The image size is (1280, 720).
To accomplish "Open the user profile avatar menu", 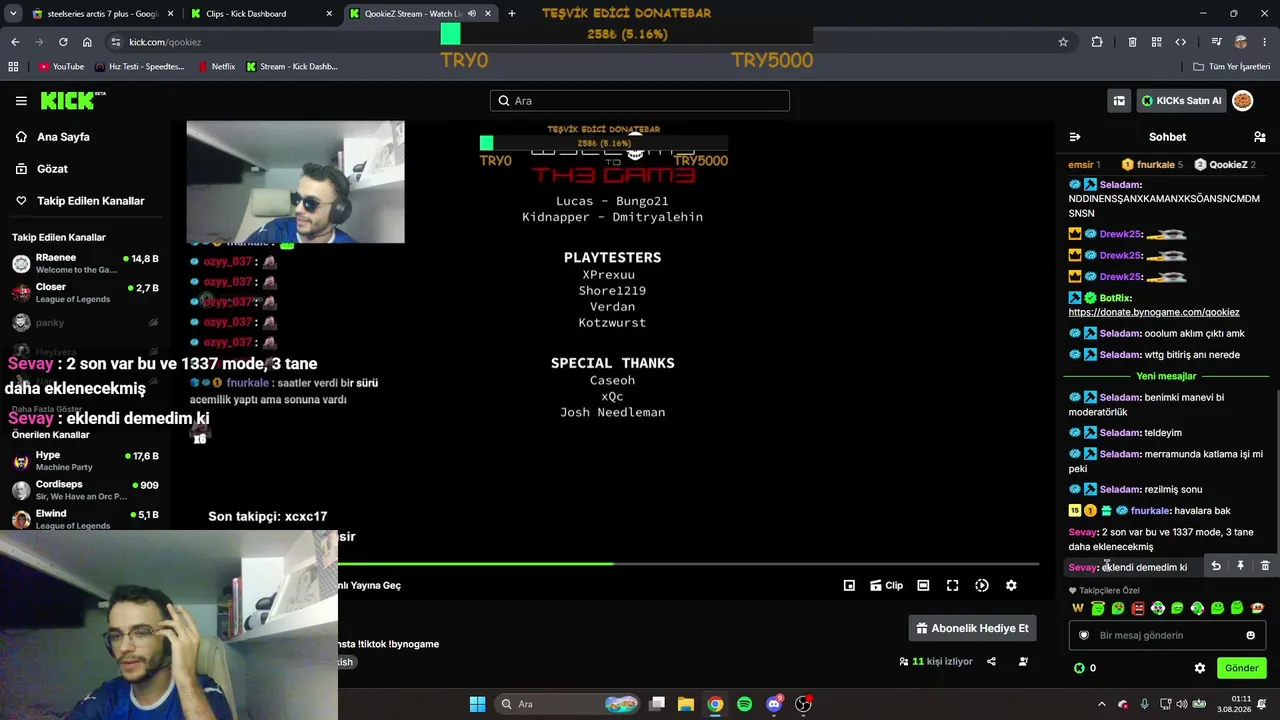I will pyautogui.click(x=1243, y=101).
